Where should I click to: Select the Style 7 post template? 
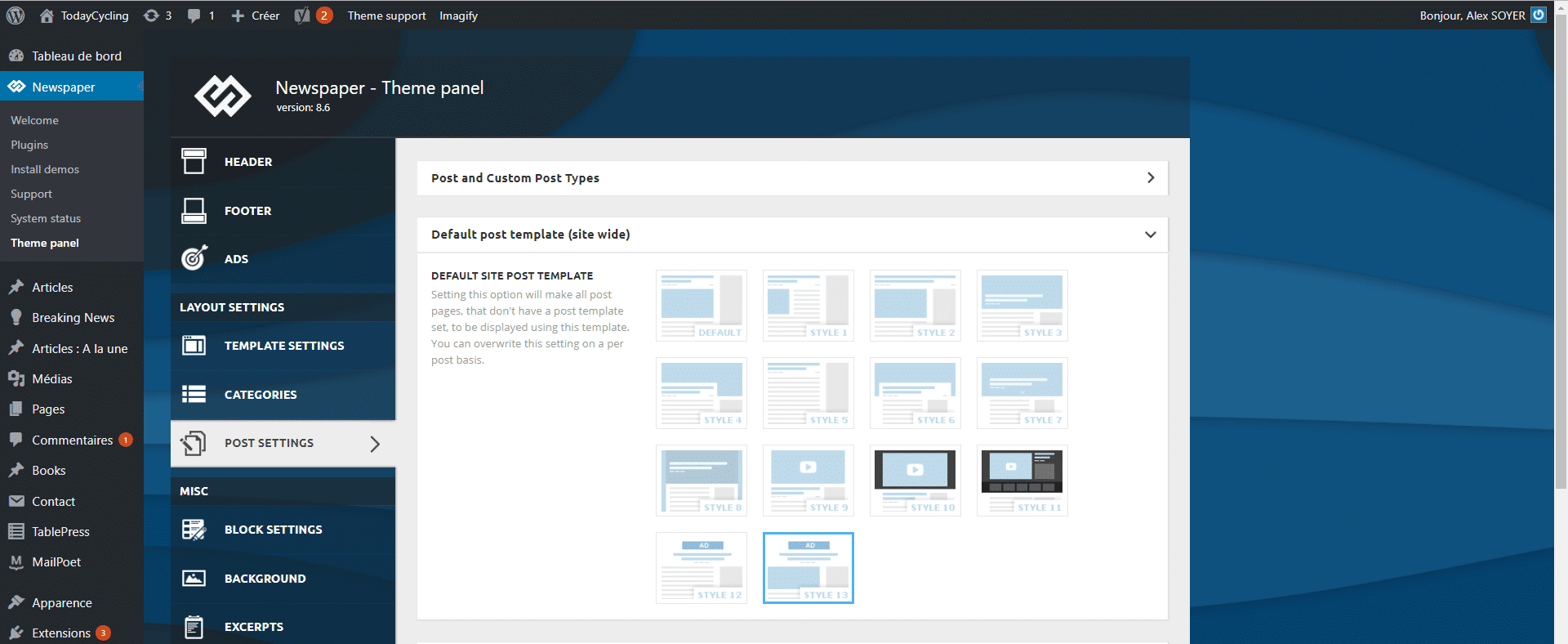point(1022,393)
